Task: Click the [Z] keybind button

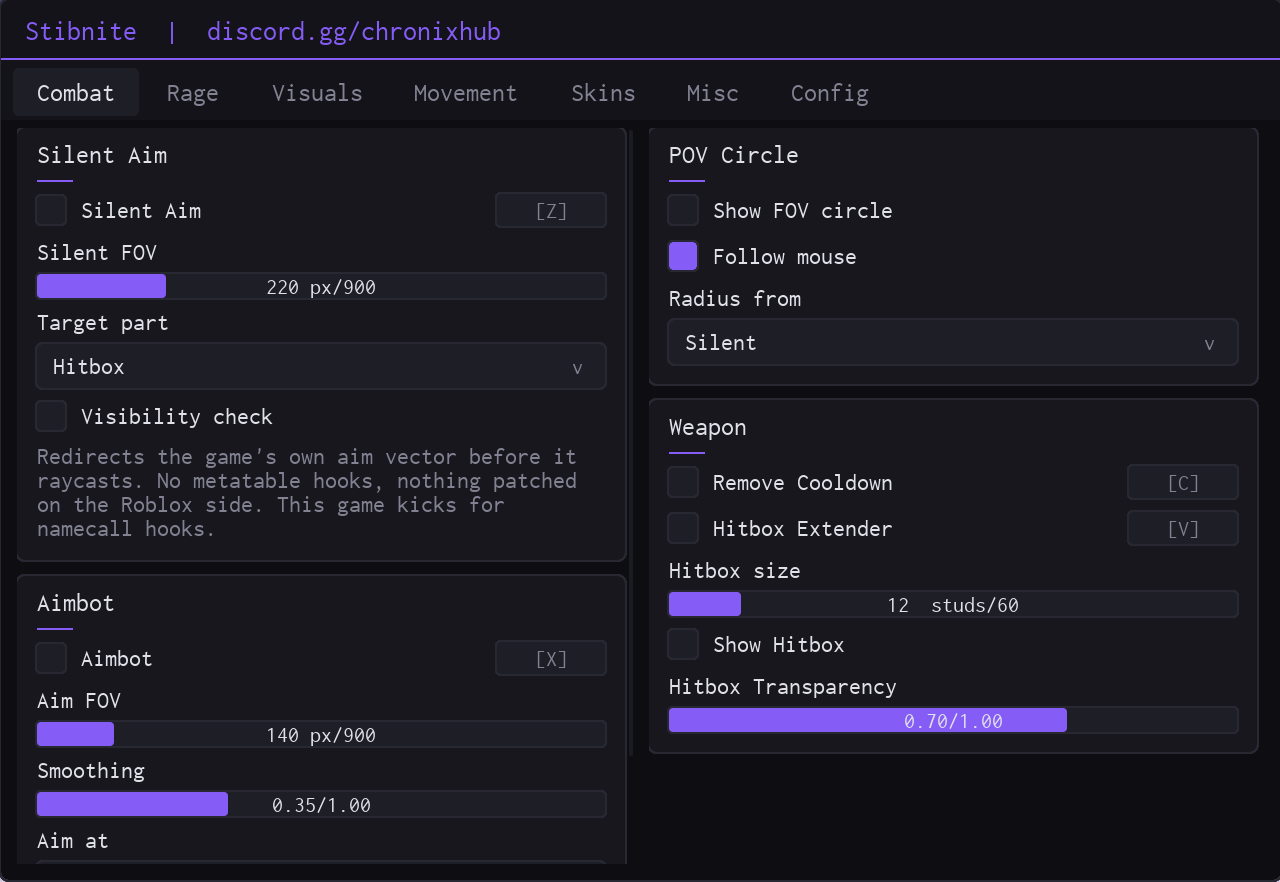Action: coord(551,211)
